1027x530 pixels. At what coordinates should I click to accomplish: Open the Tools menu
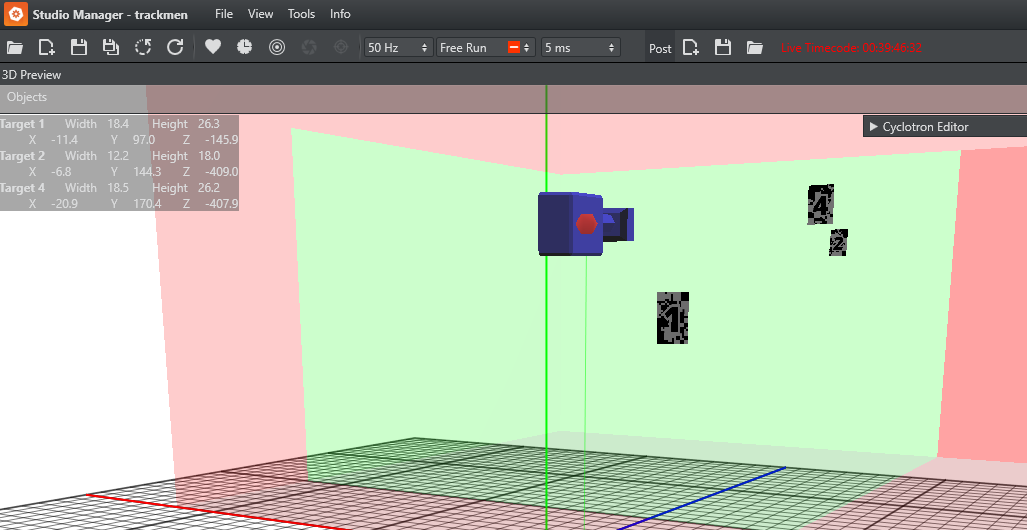click(x=301, y=14)
